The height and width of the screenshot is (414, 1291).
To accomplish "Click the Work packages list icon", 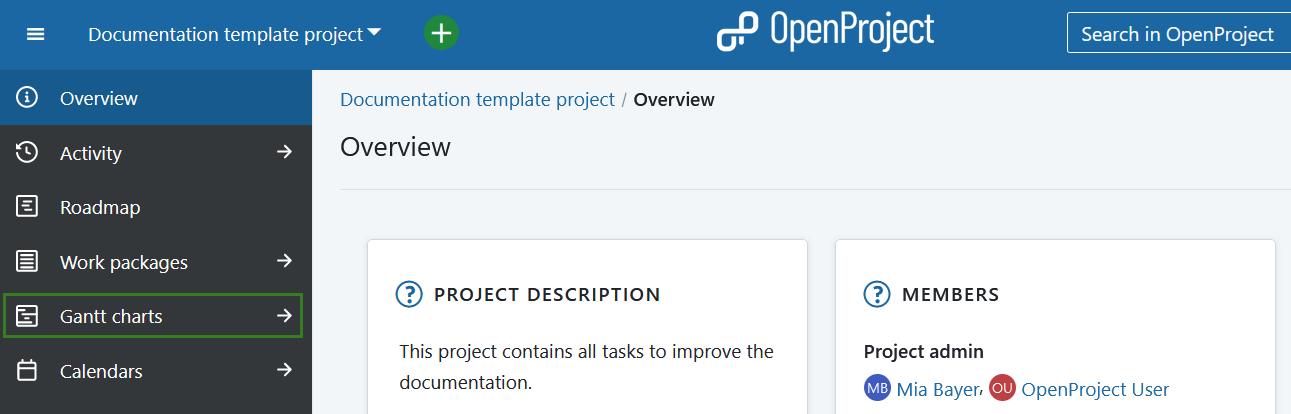I will click(x=28, y=262).
